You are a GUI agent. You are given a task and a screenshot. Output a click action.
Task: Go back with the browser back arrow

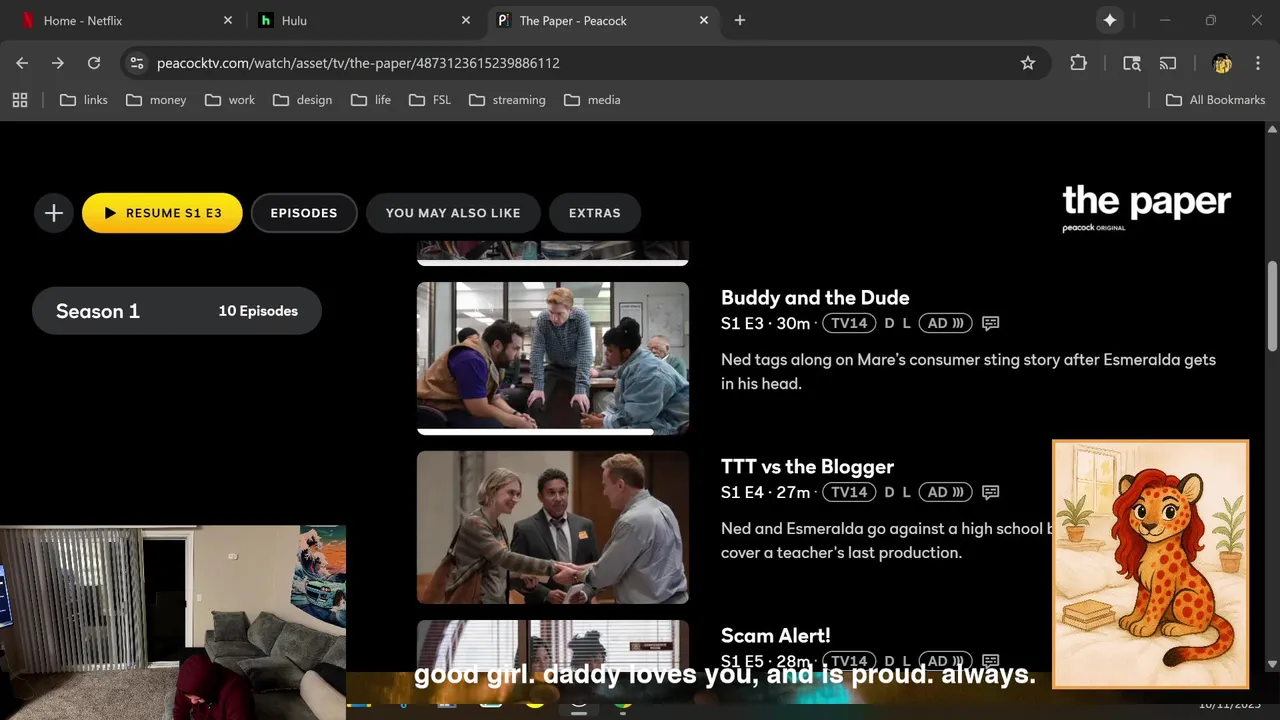tap(22, 63)
